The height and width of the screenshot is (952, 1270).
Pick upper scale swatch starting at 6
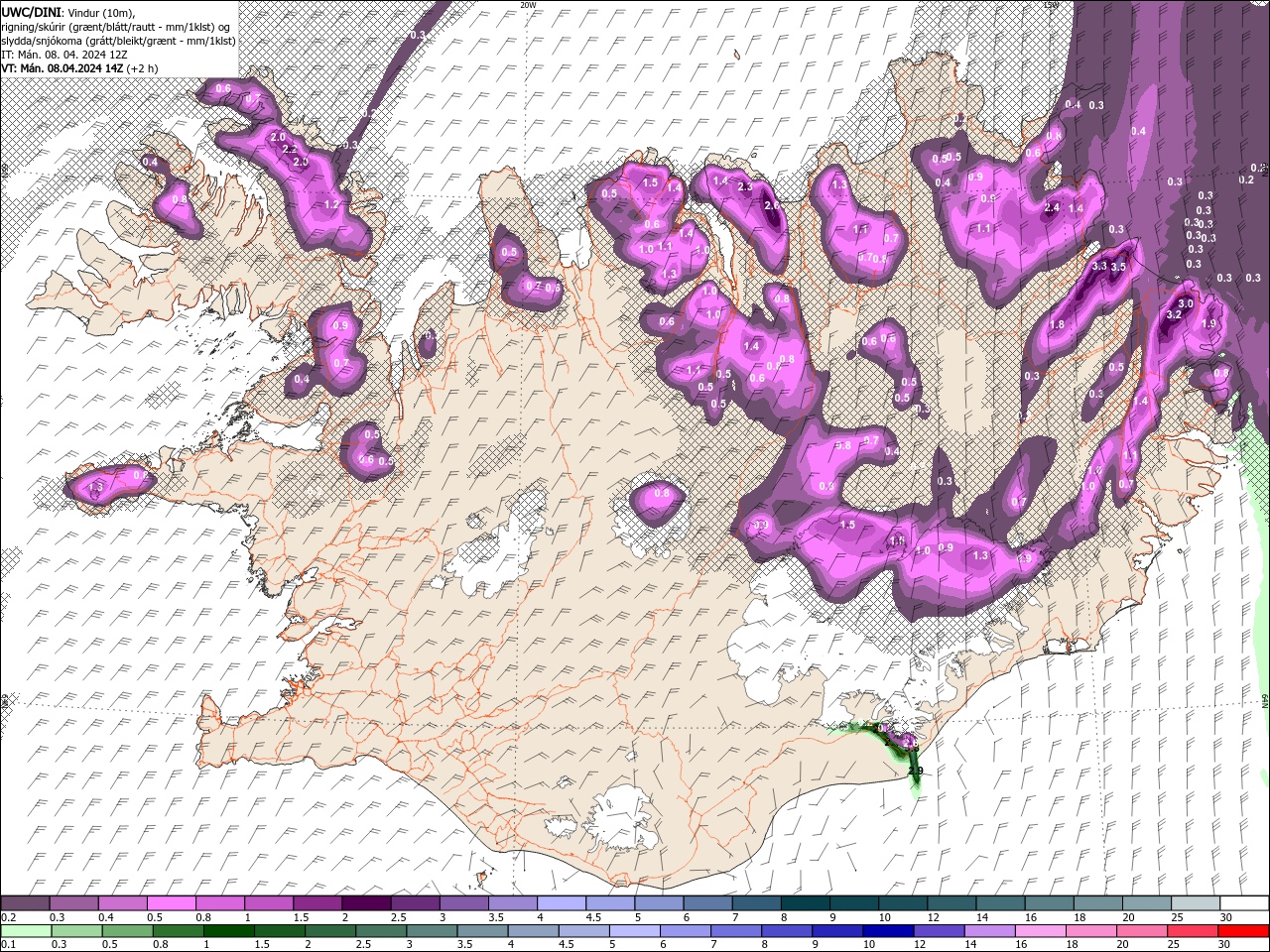point(707,903)
